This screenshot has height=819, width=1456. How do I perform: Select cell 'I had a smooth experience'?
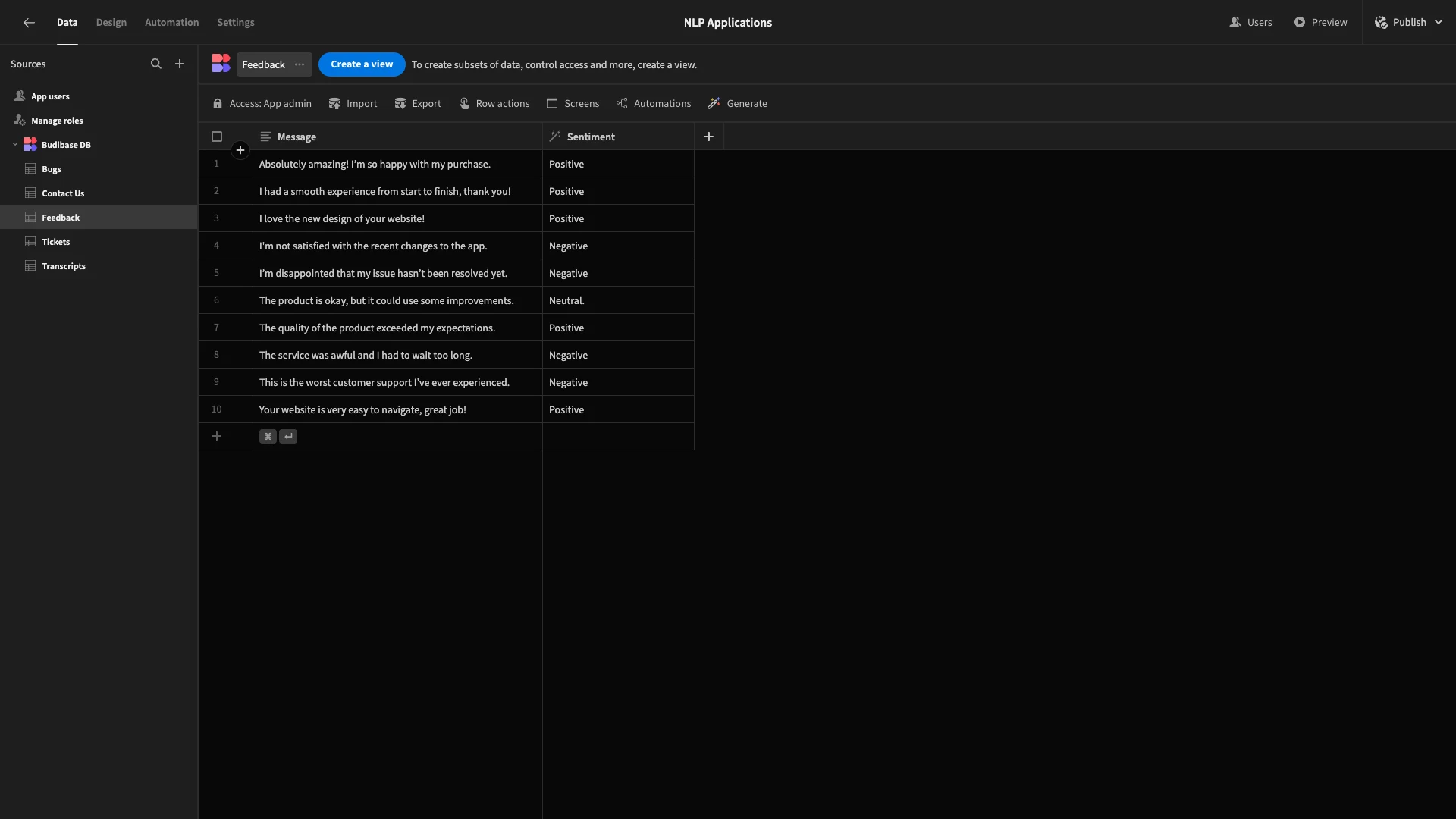click(x=397, y=191)
